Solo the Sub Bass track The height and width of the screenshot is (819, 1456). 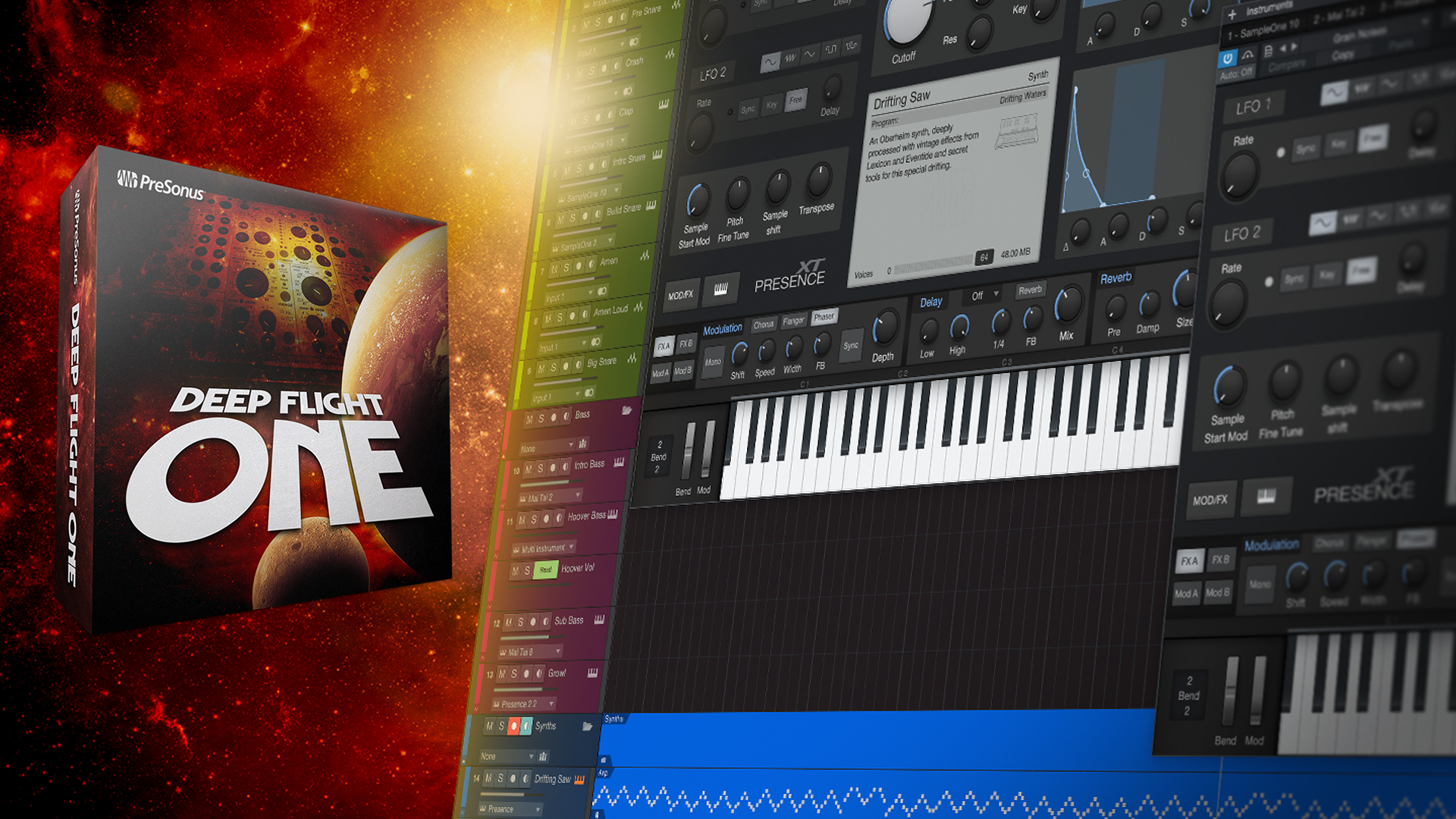coord(522,622)
